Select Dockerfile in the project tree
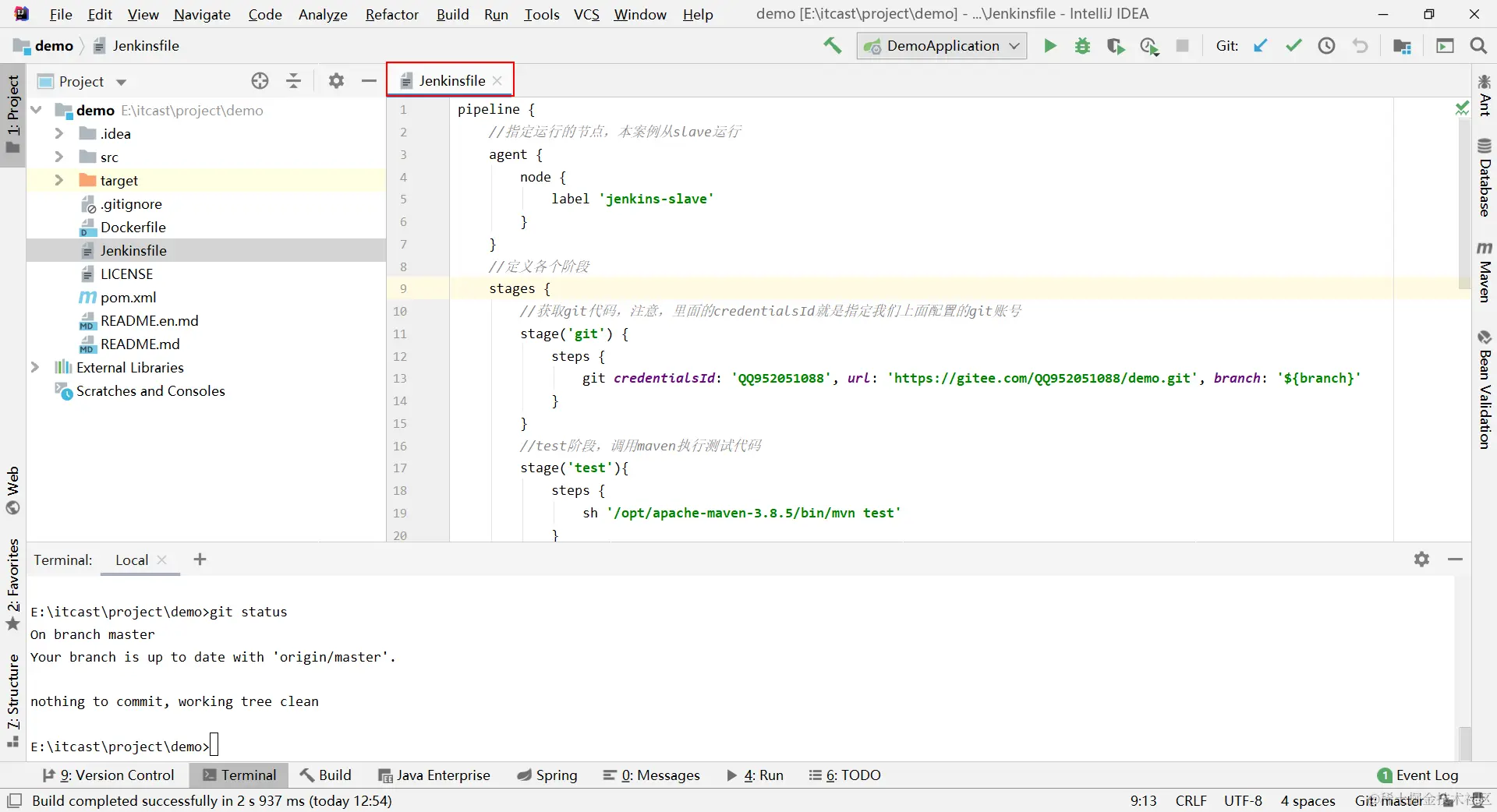1497x812 pixels. 133,227
